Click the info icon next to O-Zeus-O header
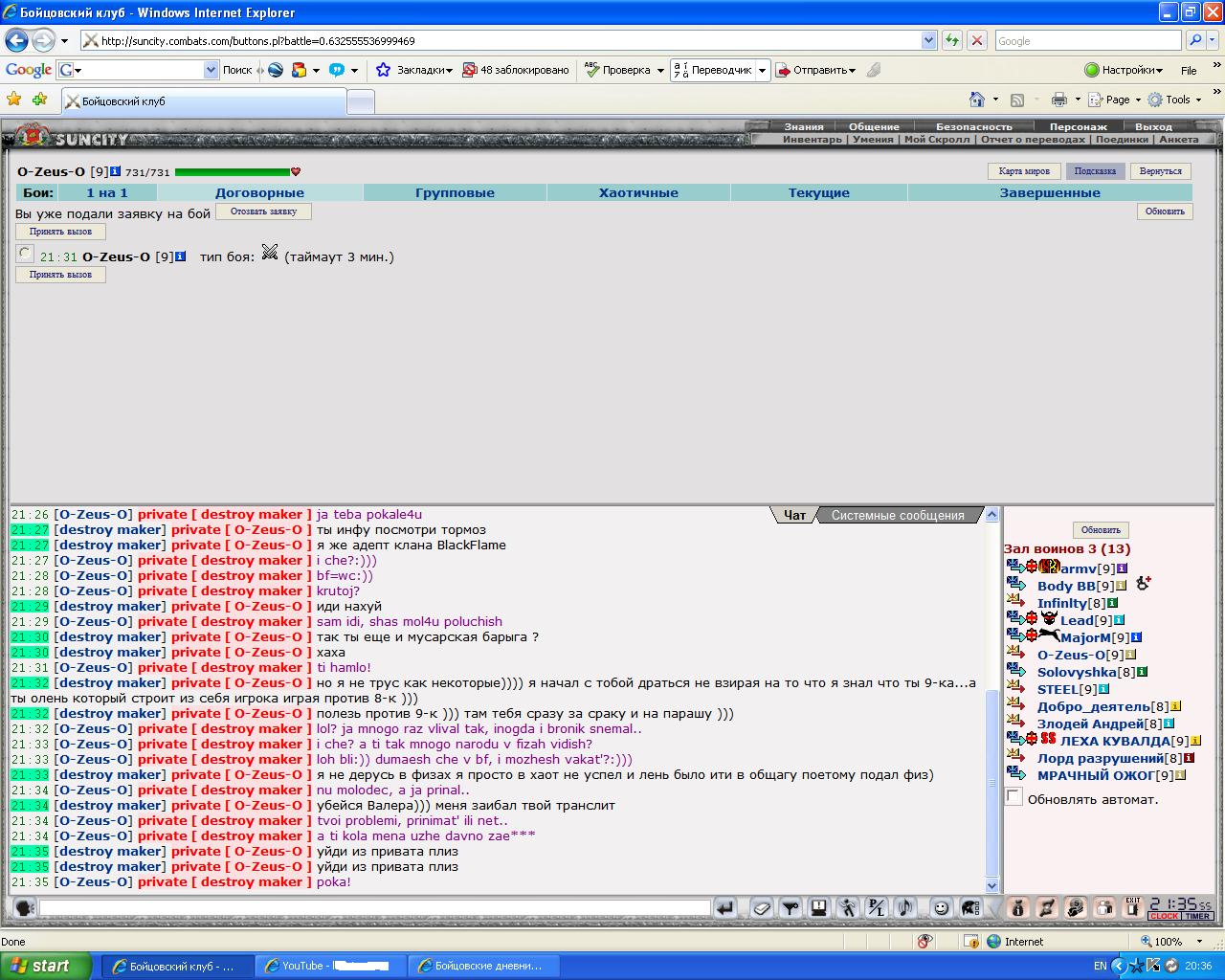Screen dimensions: 1225x980 click(x=115, y=171)
